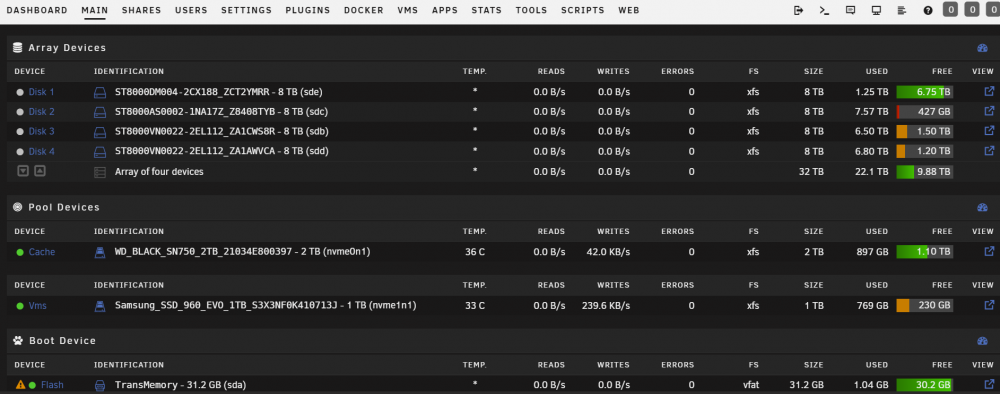Viewport: 1000px width, 394px height.
Task: Switch to the Docker tab
Action: tap(364, 10)
